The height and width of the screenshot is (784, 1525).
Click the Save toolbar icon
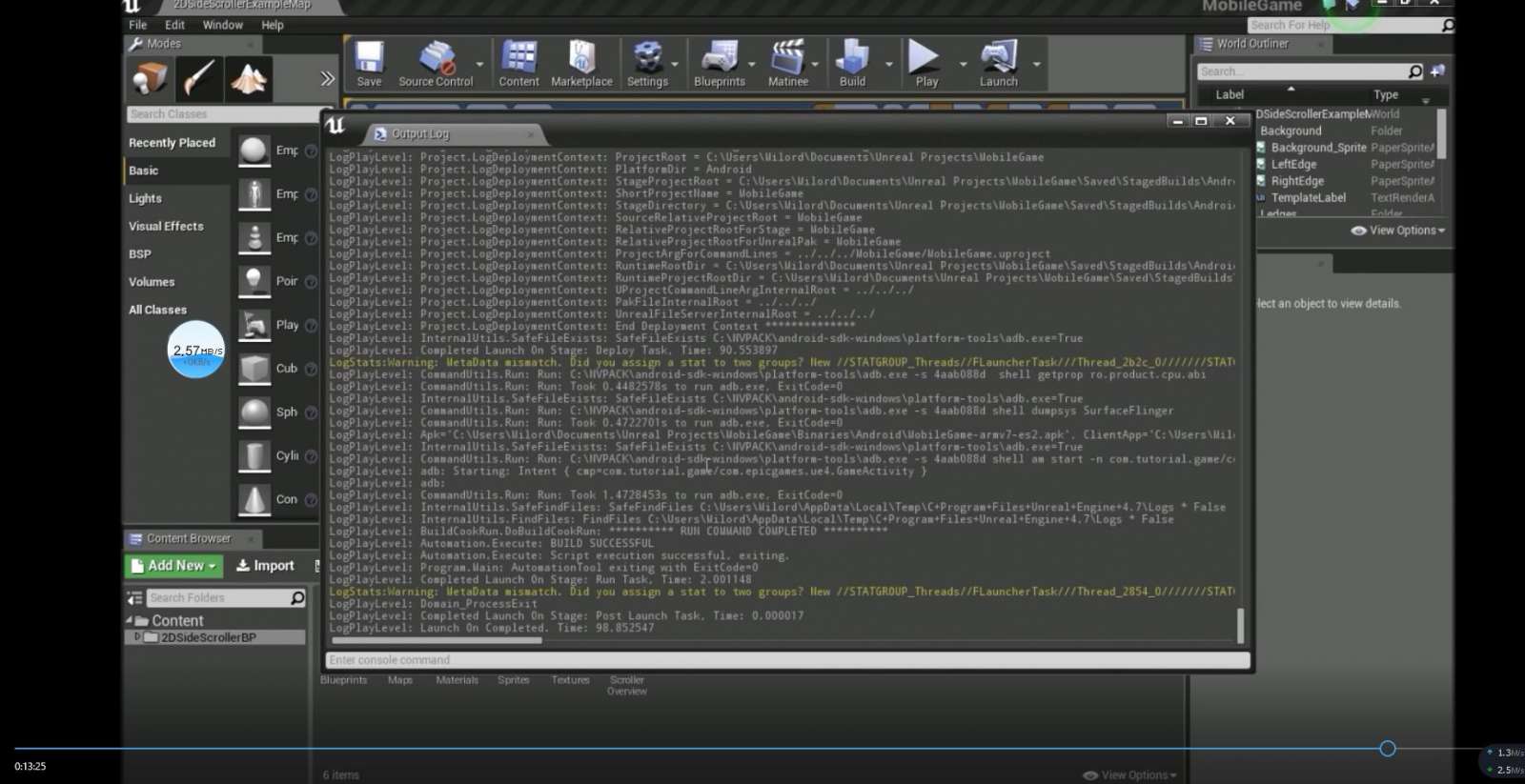(x=369, y=57)
